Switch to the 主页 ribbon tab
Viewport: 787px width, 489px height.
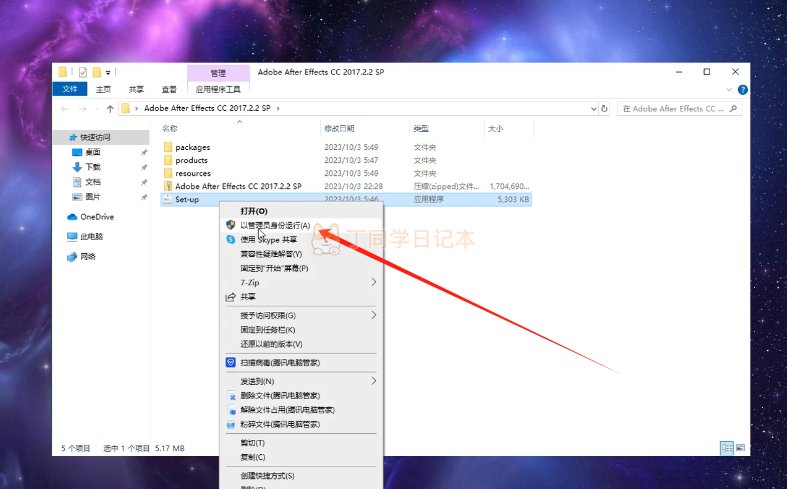(x=103, y=89)
